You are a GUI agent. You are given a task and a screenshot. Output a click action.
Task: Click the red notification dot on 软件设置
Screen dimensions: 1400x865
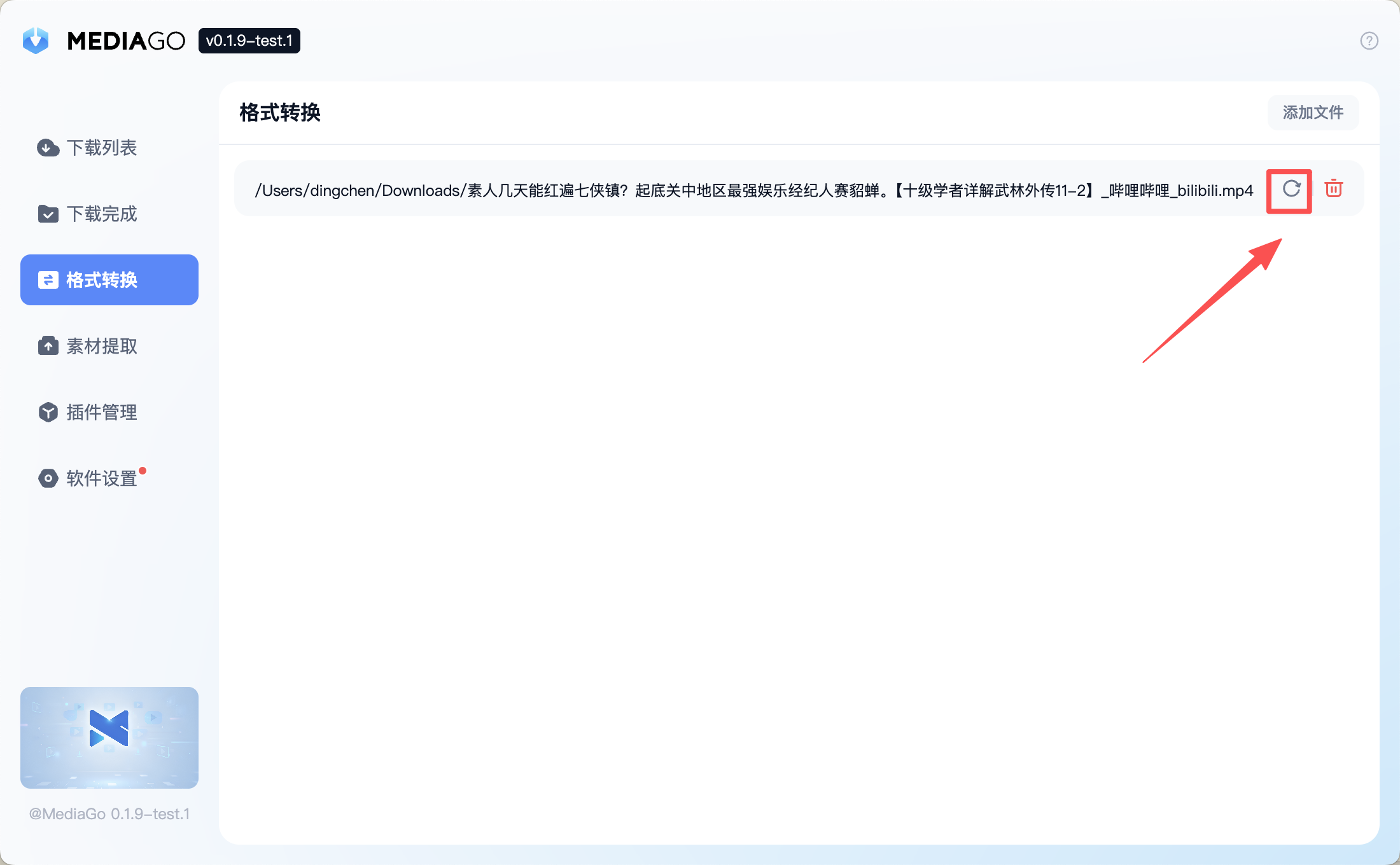tap(143, 469)
